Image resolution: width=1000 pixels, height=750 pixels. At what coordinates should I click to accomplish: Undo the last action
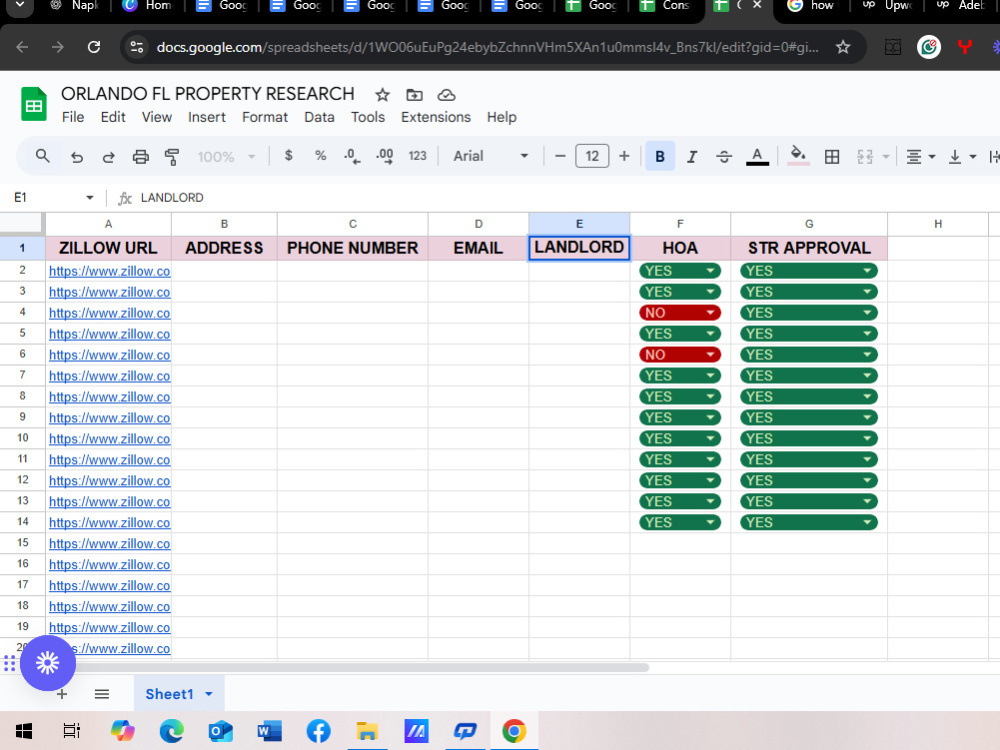point(77,156)
